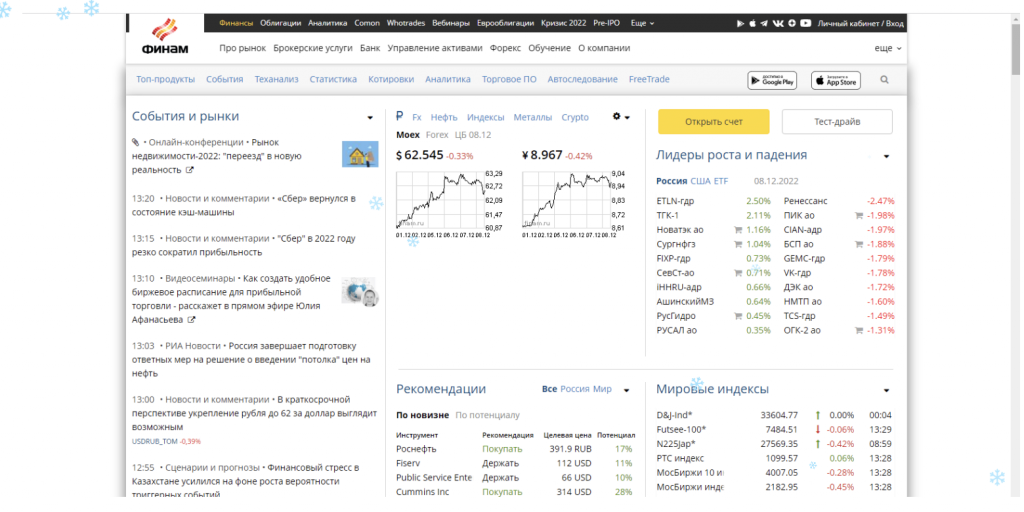The width and height of the screenshot is (1024, 512).
Task: Click the search magnifier icon
Action: point(884,80)
